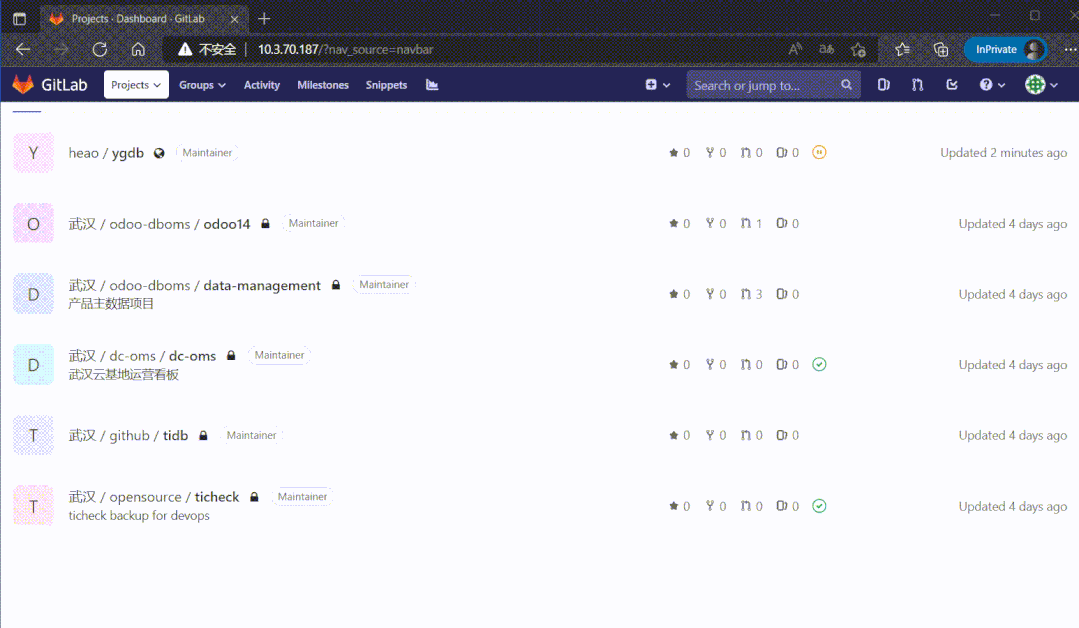Open the user avatar menu

[1041, 85]
